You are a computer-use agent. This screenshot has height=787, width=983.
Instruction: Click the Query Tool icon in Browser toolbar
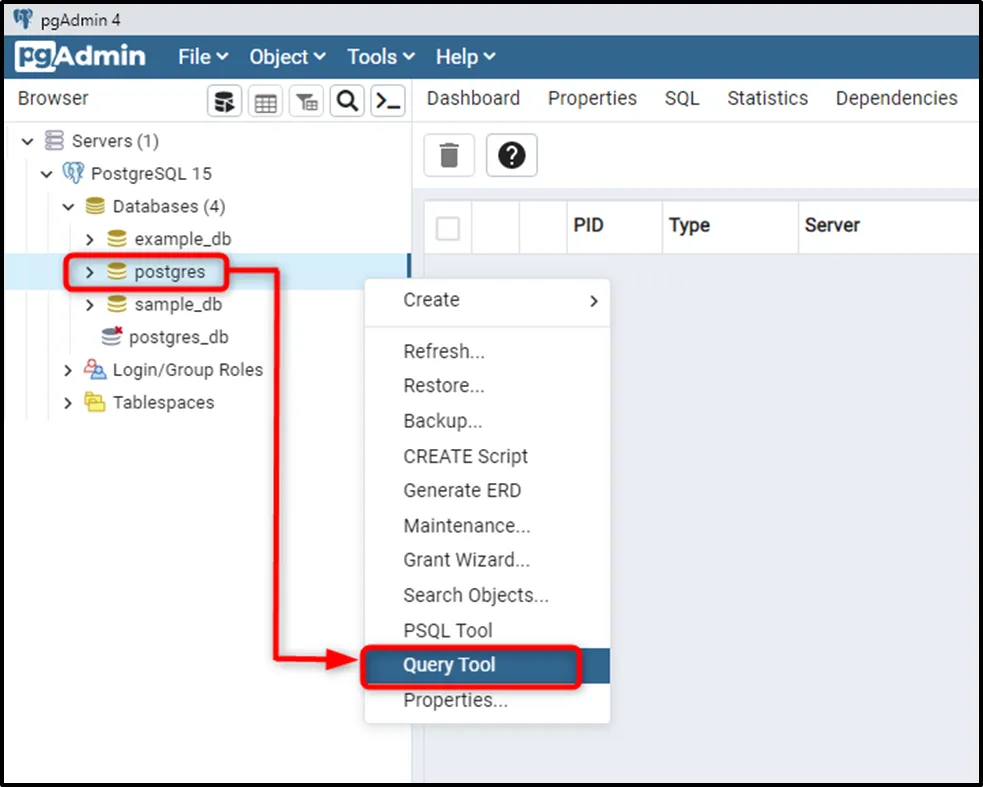(226, 101)
